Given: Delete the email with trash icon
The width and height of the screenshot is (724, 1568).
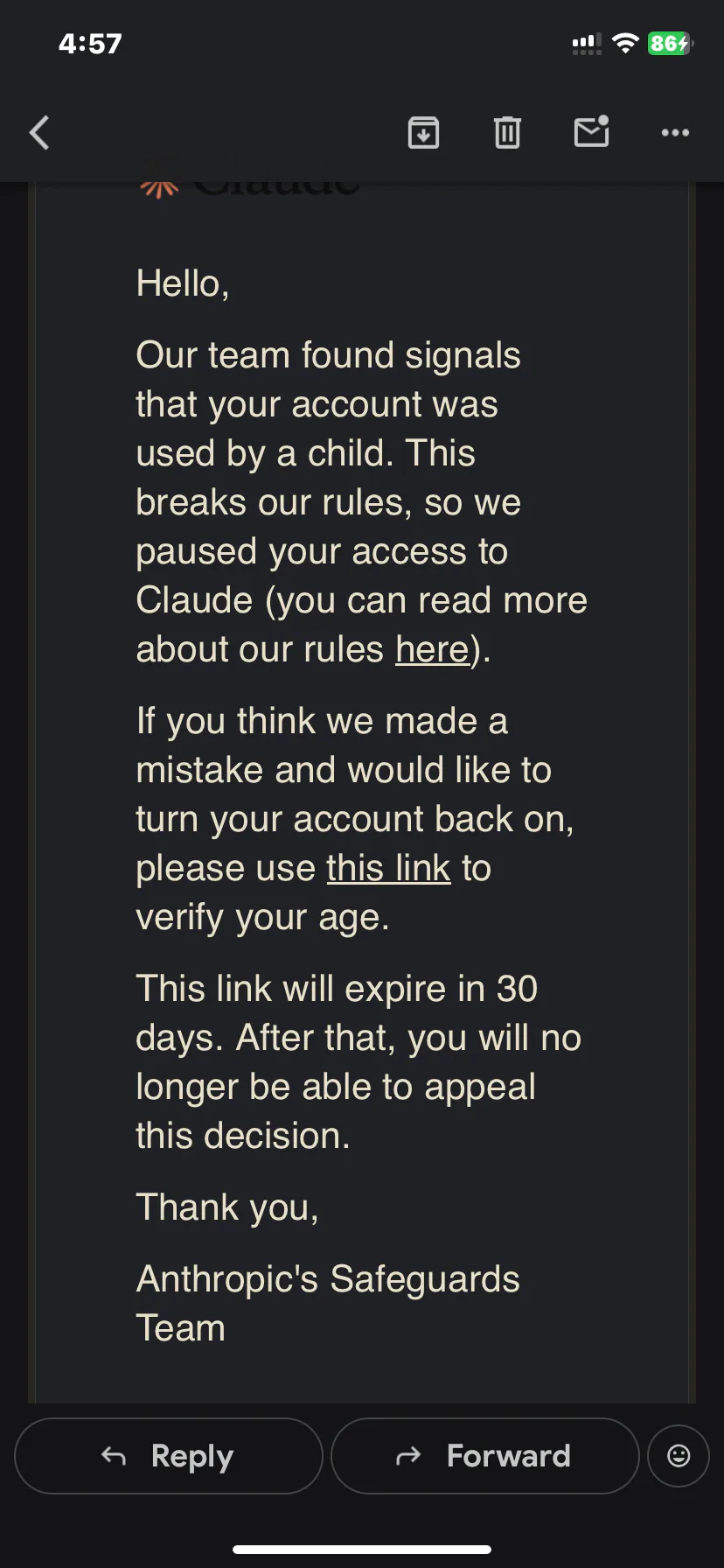Looking at the screenshot, I should tap(507, 133).
